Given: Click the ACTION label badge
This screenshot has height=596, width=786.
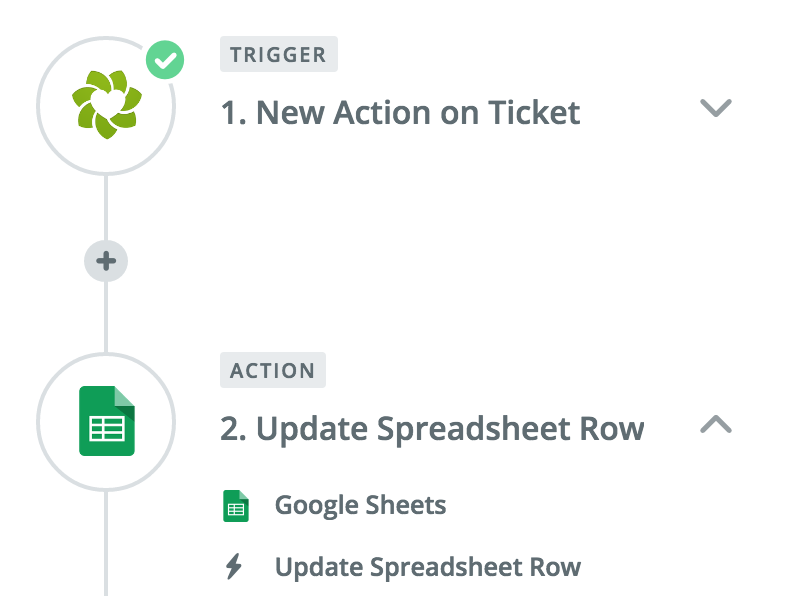Looking at the screenshot, I should pos(273,370).
